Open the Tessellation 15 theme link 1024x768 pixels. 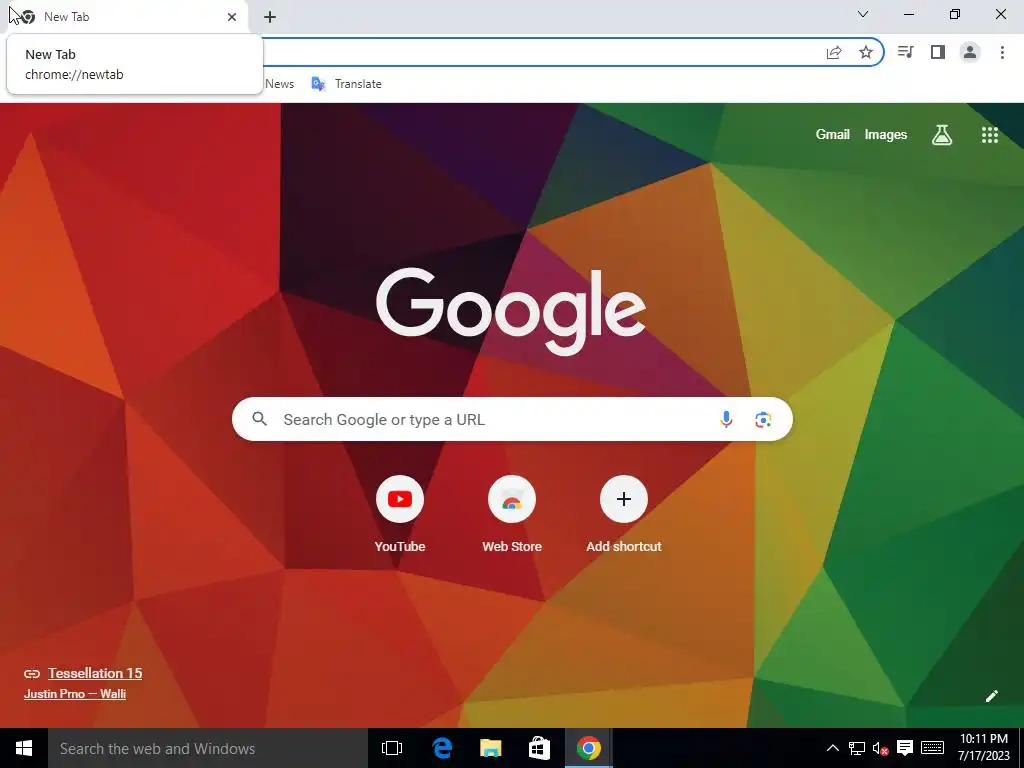[95, 673]
